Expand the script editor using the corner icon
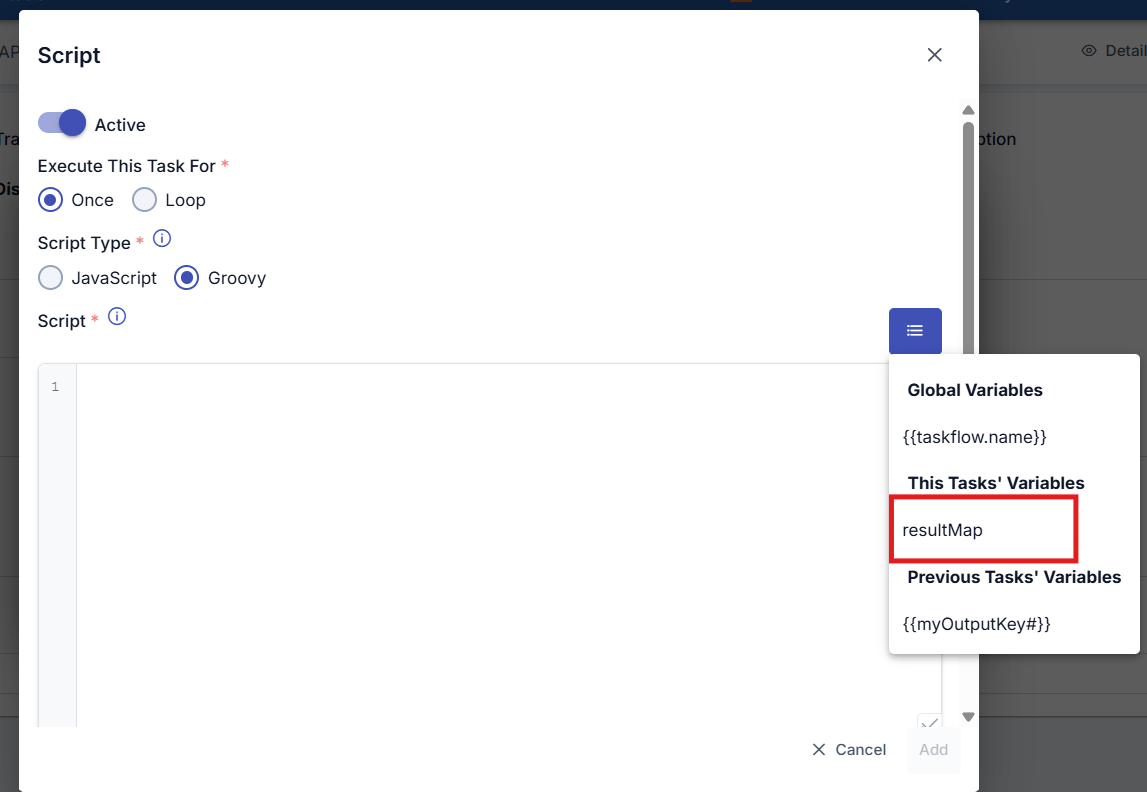Screen dimensions: 1147x792 point(929,724)
